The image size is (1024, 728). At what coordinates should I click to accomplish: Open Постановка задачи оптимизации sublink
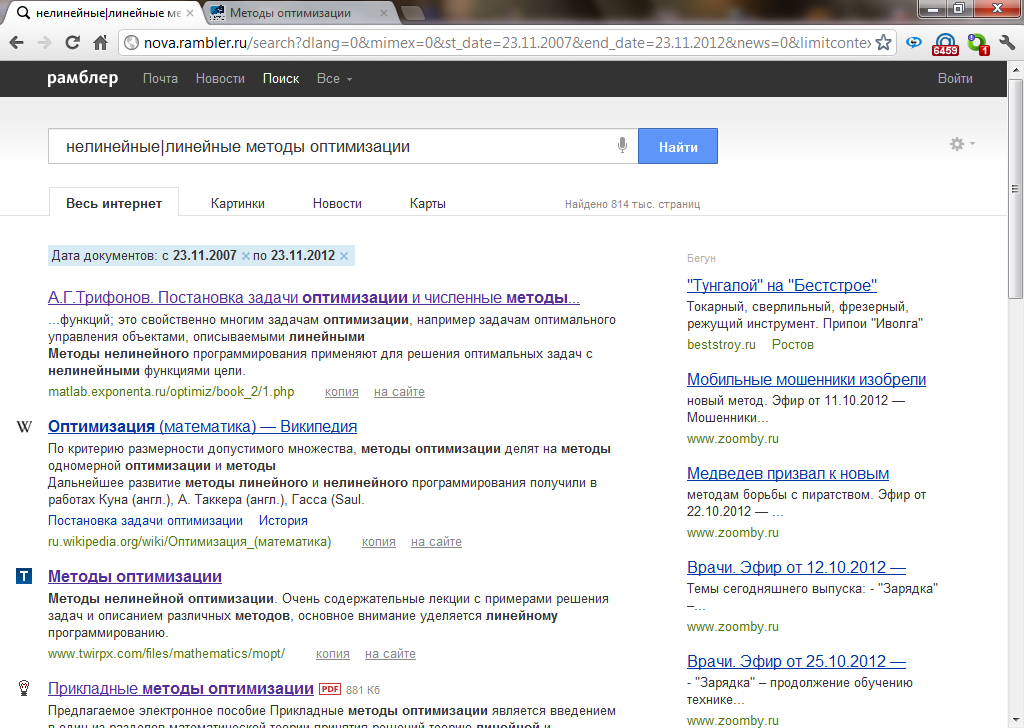146,520
